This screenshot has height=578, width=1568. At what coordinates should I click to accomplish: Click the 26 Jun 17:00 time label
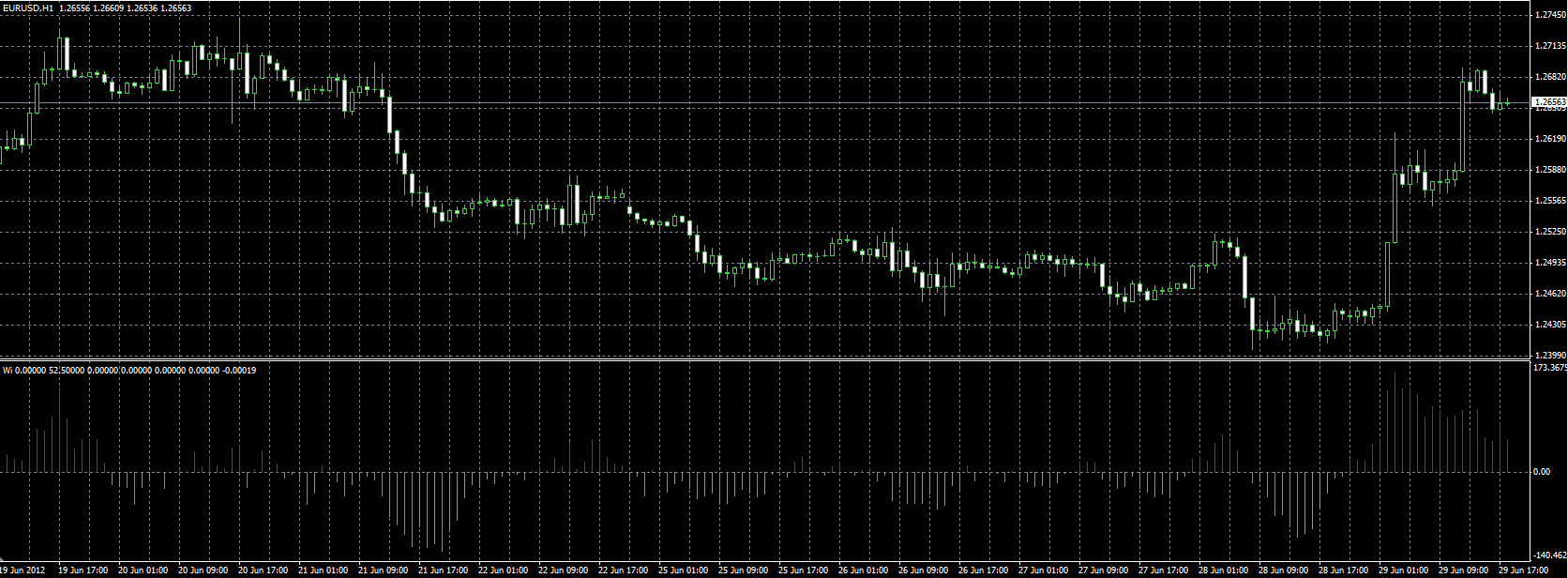pyautogui.click(x=984, y=570)
